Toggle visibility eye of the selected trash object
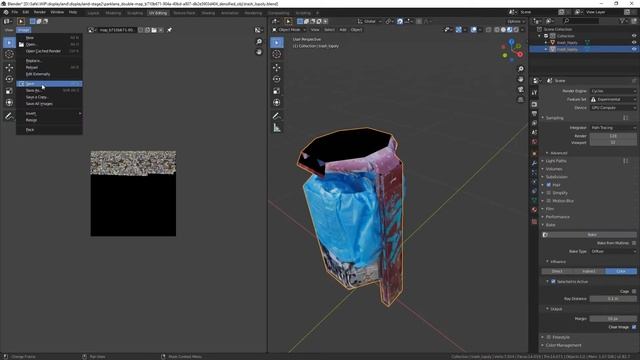 point(634,49)
